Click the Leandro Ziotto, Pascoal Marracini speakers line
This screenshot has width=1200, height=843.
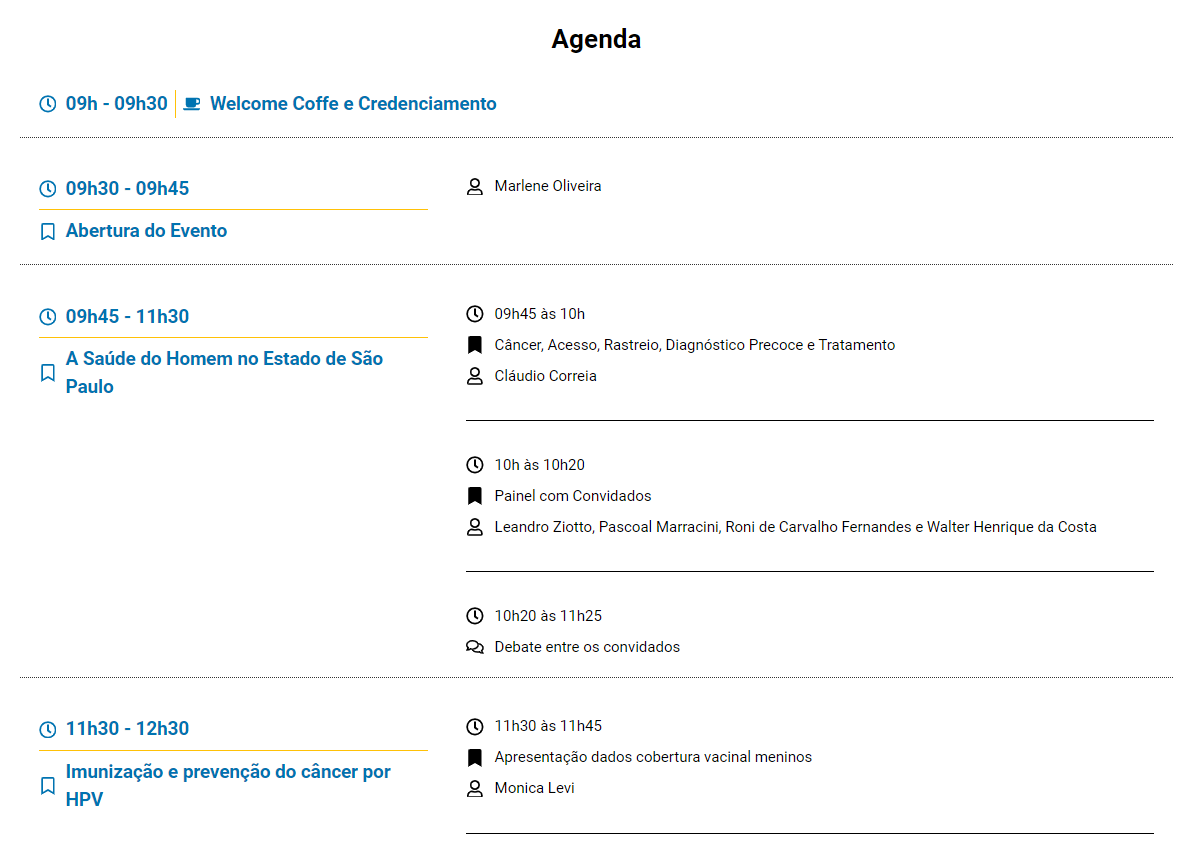pyautogui.click(x=795, y=527)
